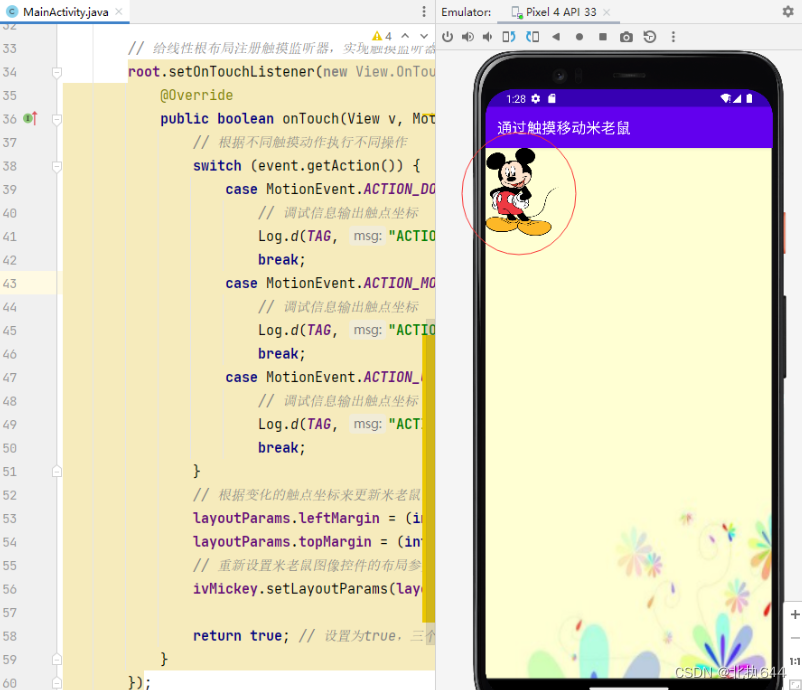
Task: Select the MainActivity.java editor tab
Action: (x=65, y=11)
